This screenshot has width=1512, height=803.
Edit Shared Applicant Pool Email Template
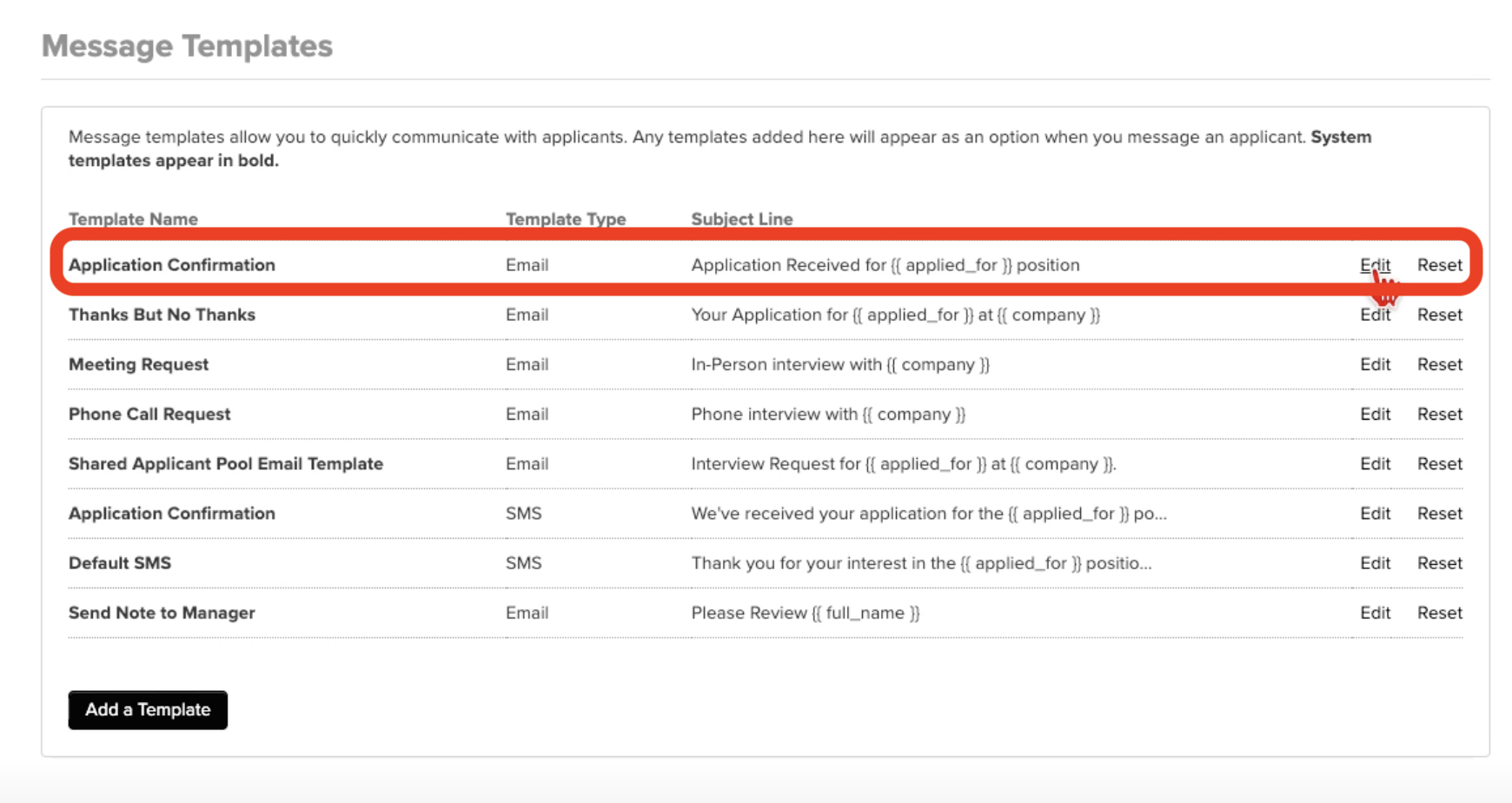coord(1375,463)
